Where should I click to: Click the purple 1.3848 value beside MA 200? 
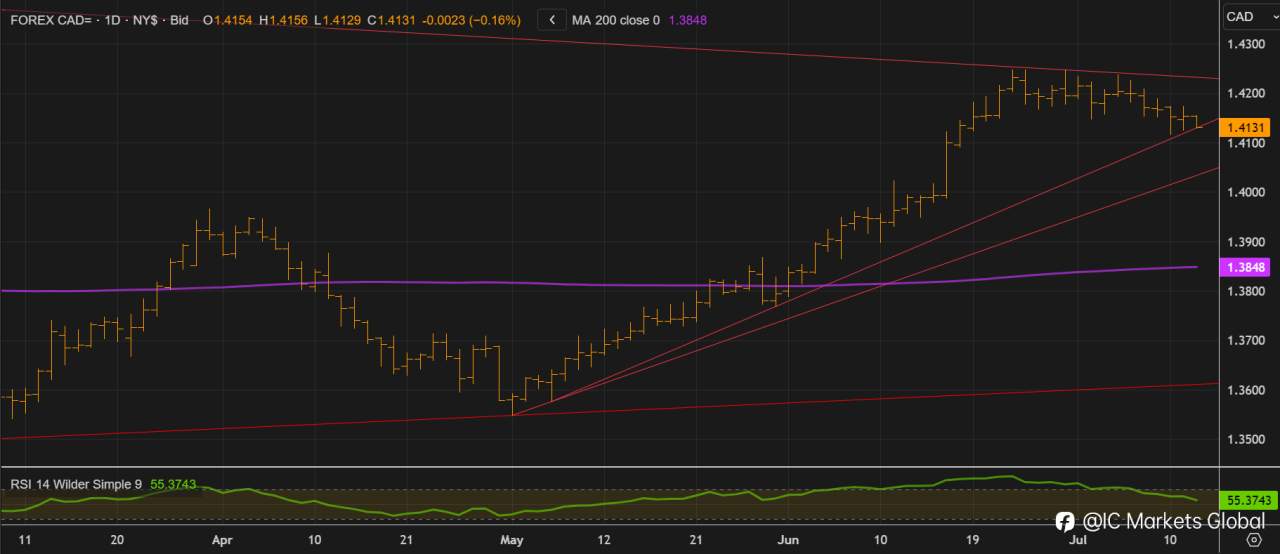point(687,19)
